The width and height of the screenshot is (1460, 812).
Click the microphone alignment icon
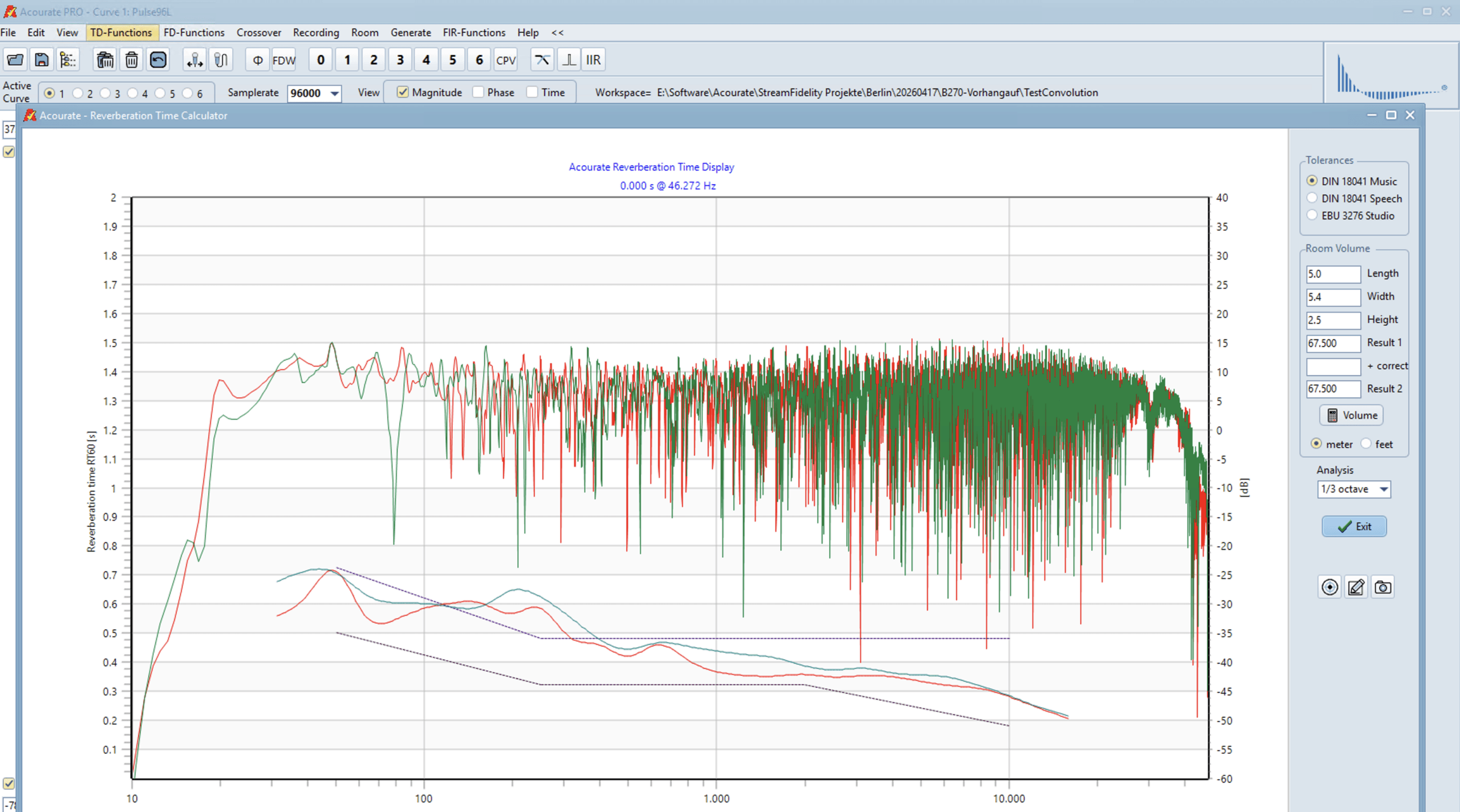point(194,60)
